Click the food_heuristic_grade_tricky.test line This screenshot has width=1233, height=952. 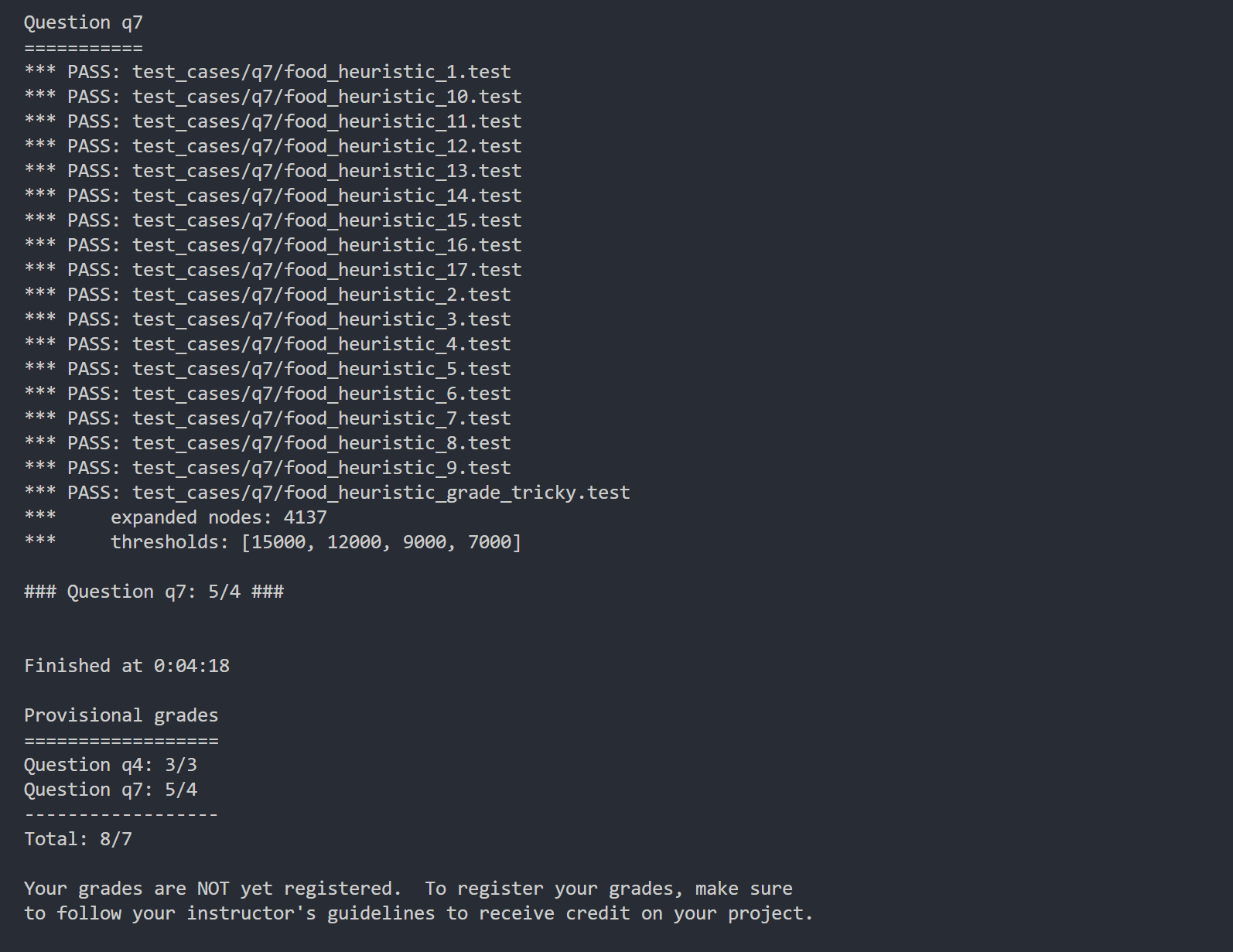pyautogui.click(x=326, y=493)
